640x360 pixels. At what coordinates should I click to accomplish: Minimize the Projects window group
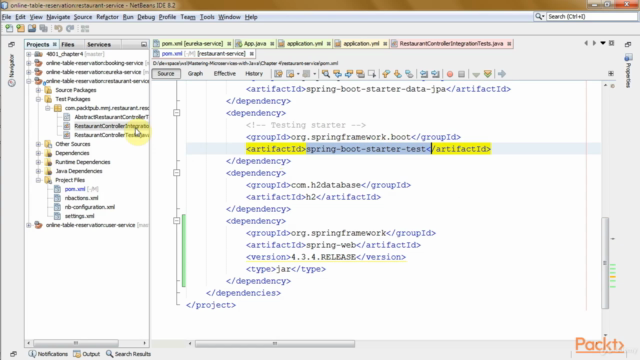coord(144,44)
